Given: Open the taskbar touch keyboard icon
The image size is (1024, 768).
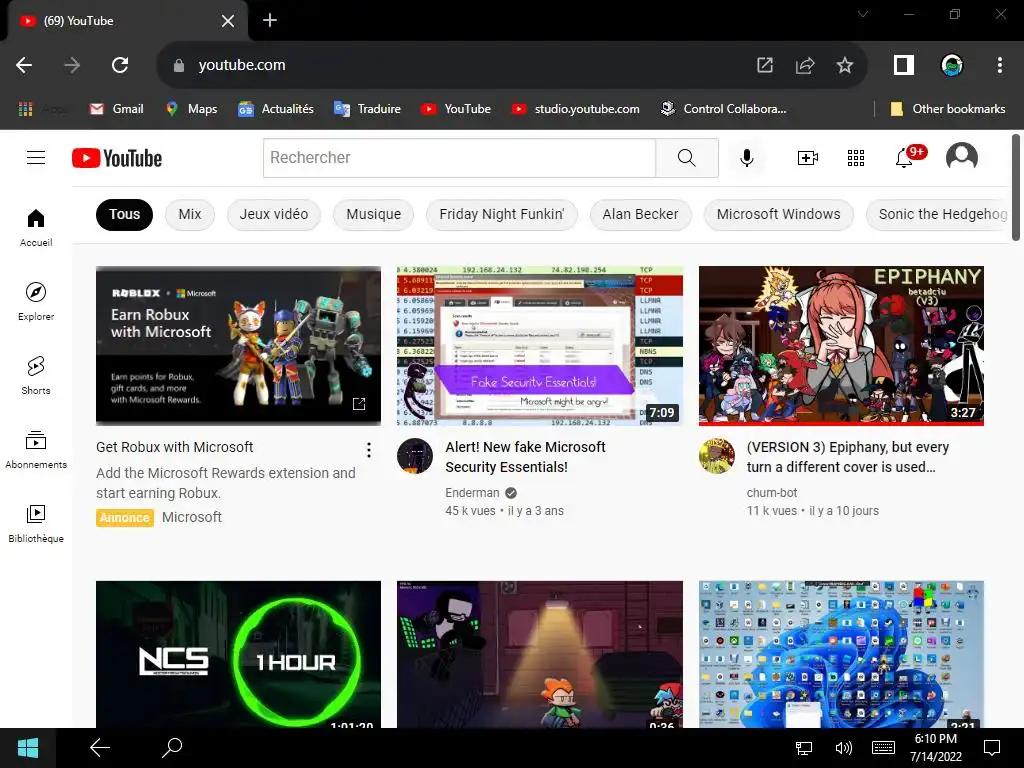Looking at the screenshot, I should pos(884,748).
